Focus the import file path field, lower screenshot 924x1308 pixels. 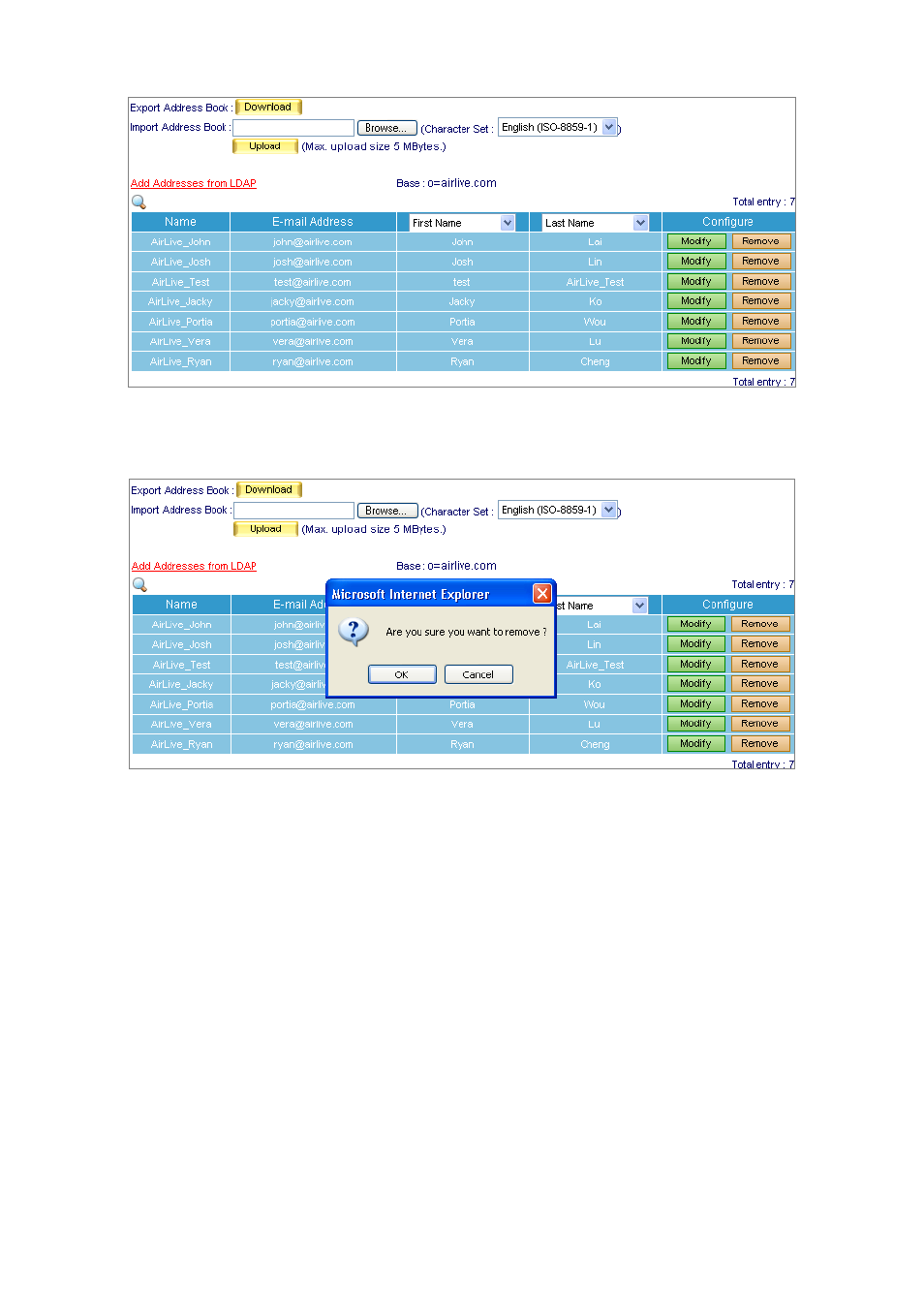pyautogui.click(x=294, y=511)
